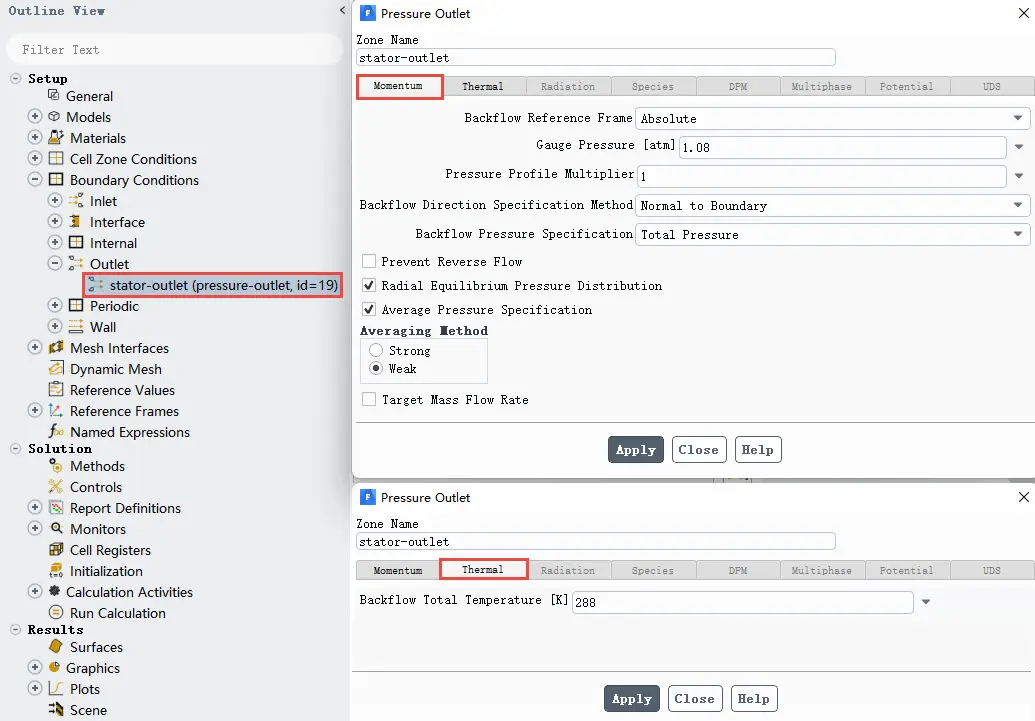Select stator-outlet tree item
The height and width of the screenshot is (721, 1035).
pyautogui.click(x=213, y=285)
